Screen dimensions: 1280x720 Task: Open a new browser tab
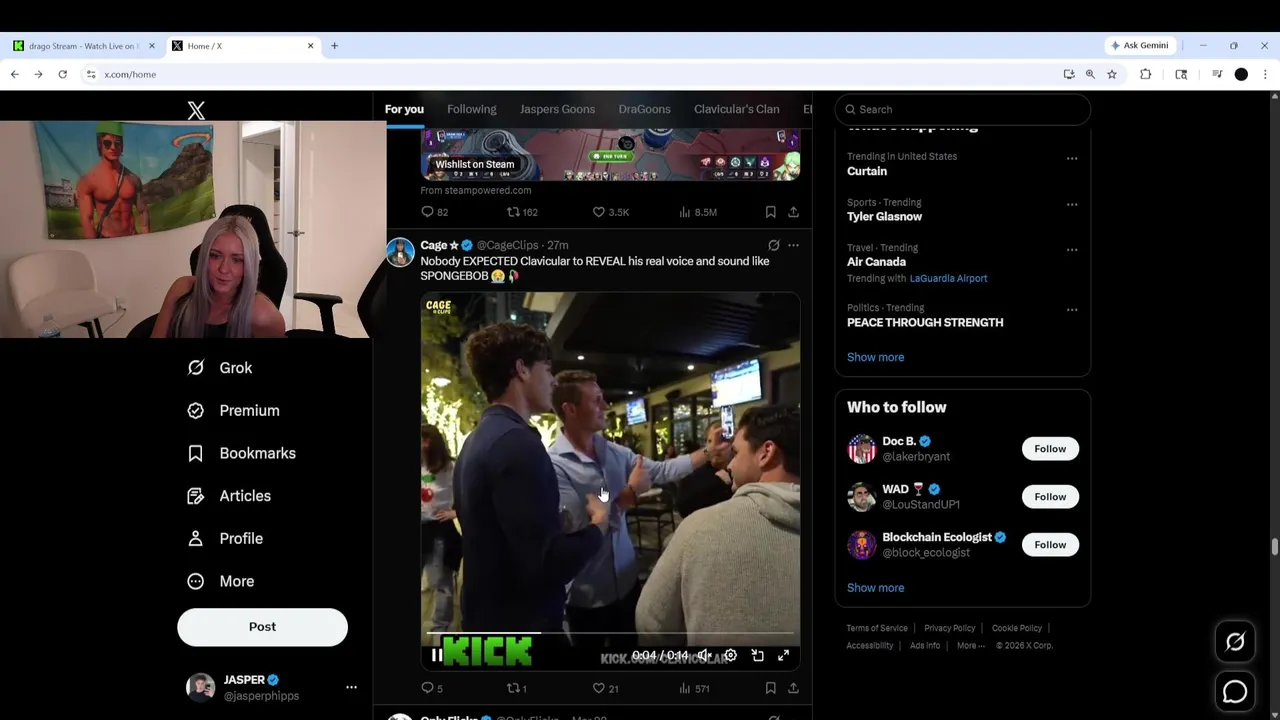coord(334,46)
